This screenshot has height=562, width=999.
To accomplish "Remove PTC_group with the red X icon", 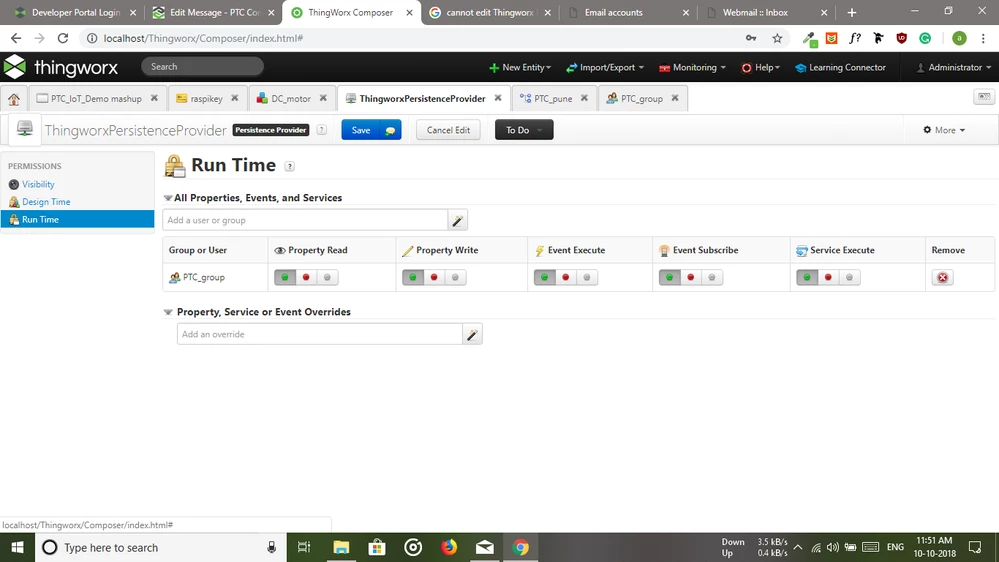I will click(x=942, y=278).
